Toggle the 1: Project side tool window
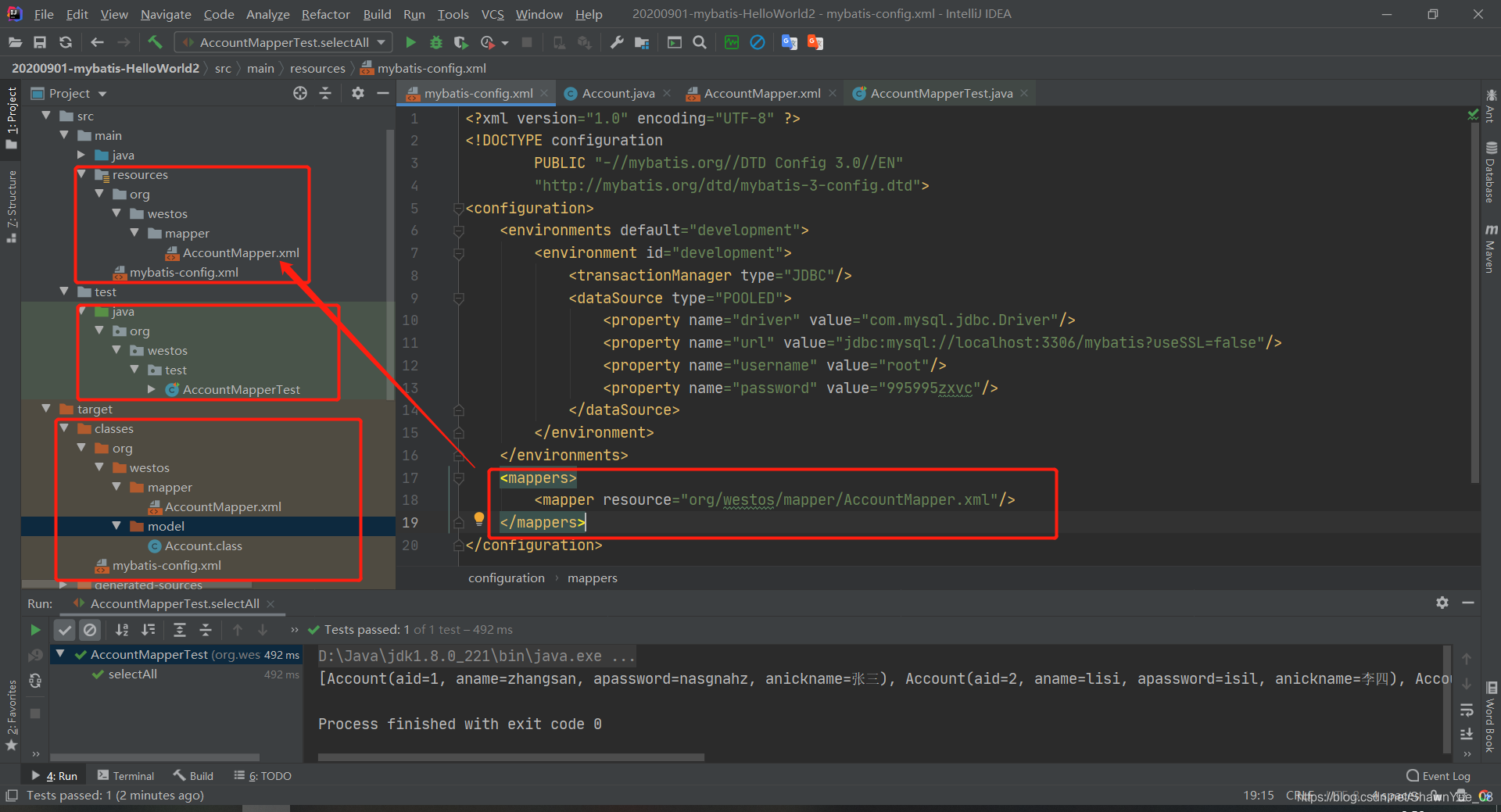1501x812 pixels. (11, 117)
